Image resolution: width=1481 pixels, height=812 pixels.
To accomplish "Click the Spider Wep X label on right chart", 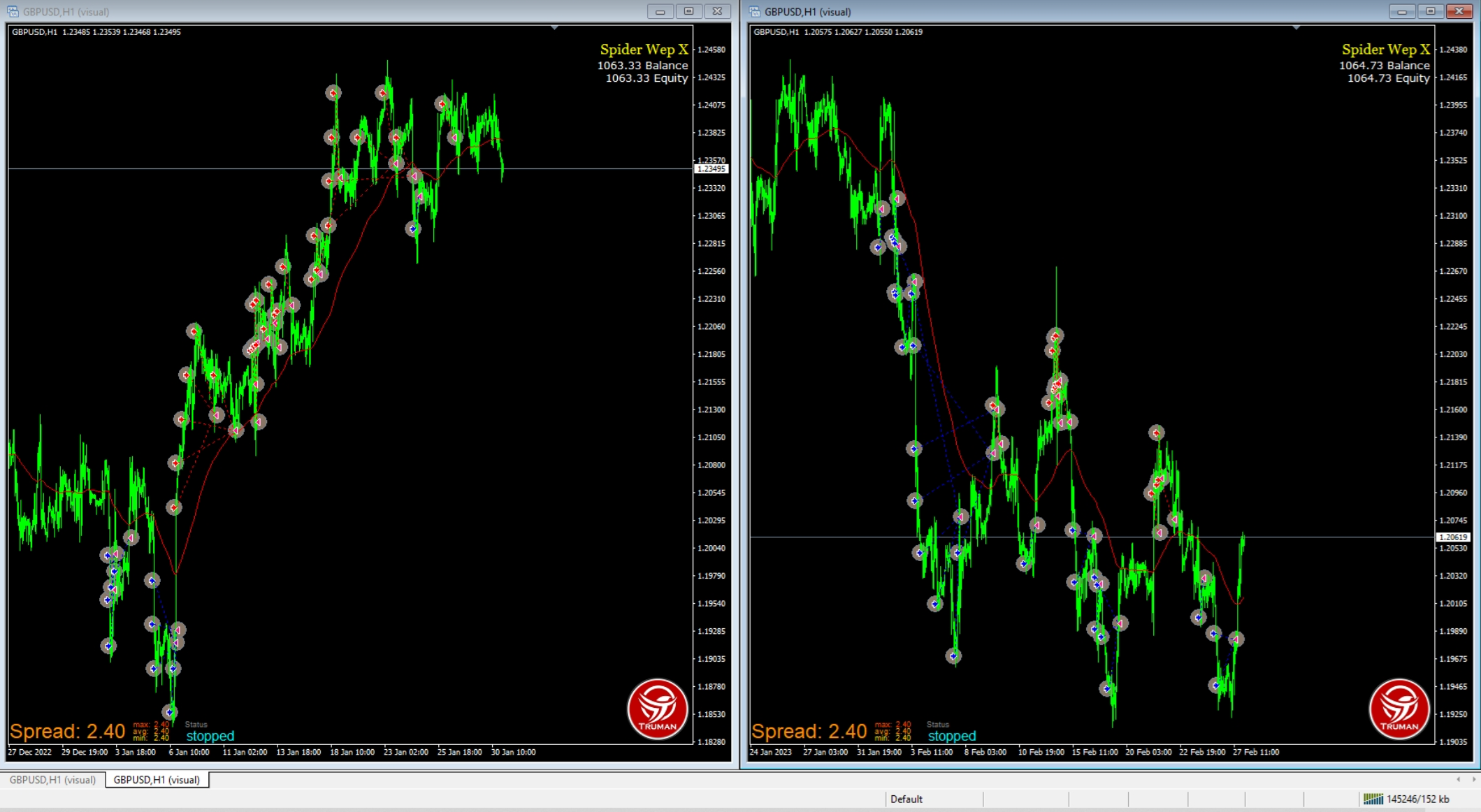I will tap(1385, 50).
